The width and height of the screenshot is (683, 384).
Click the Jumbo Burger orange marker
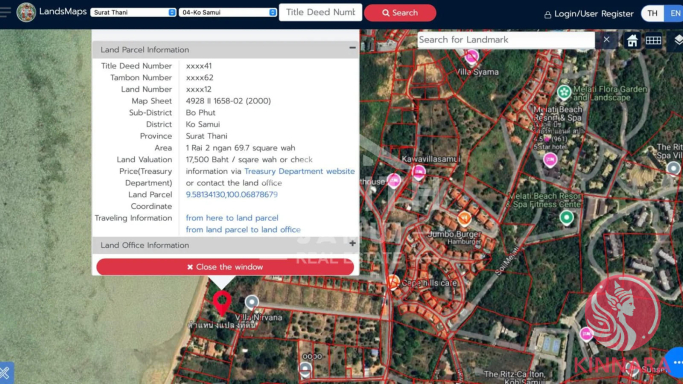click(x=464, y=218)
